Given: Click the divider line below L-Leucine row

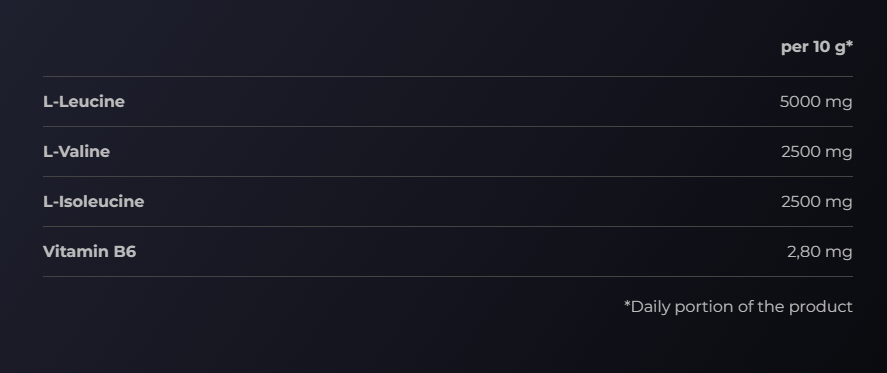Looking at the screenshot, I should point(447,126).
